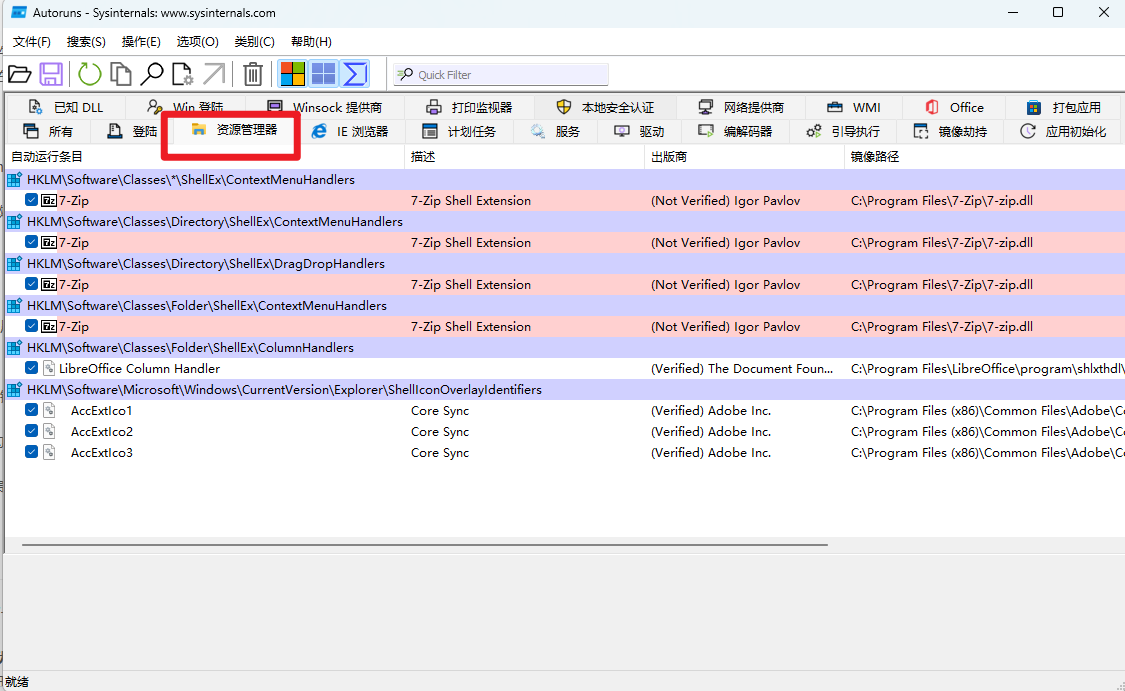Sort by the 镜像路径 column header
Screen dimensions: 1125x691
[x=985, y=156]
